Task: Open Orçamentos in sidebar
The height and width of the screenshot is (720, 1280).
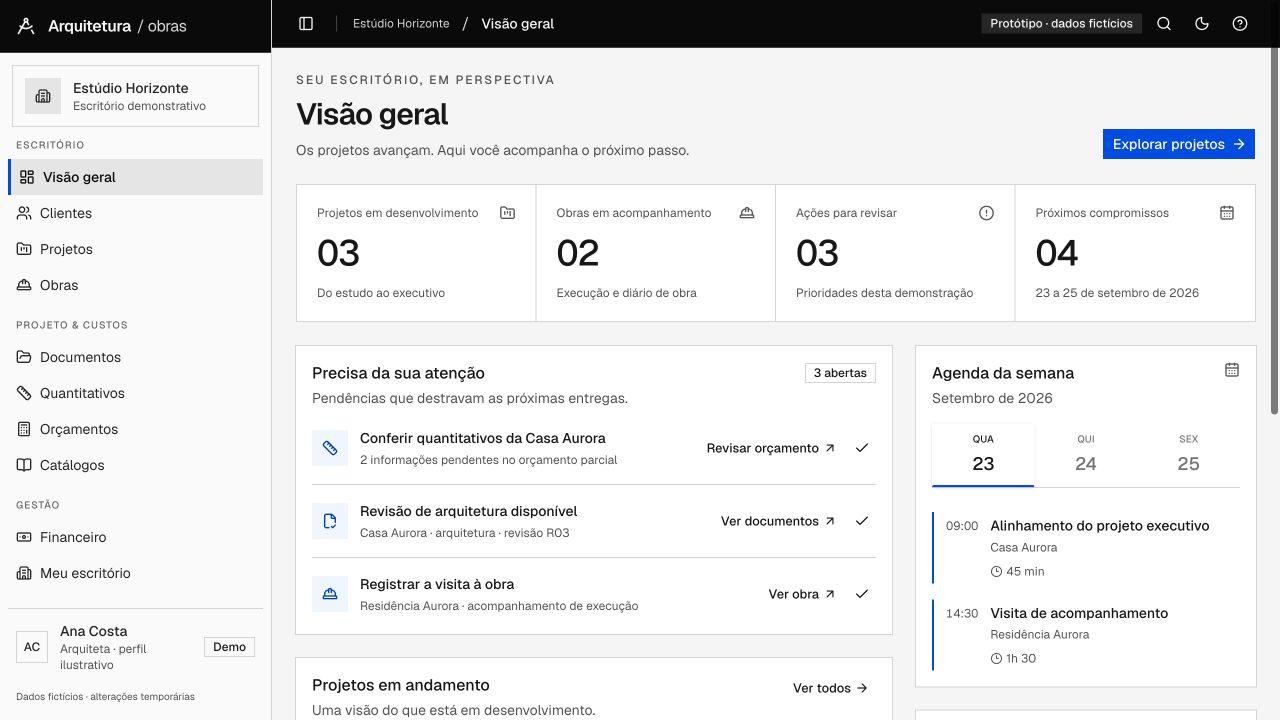Action: (135, 429)
